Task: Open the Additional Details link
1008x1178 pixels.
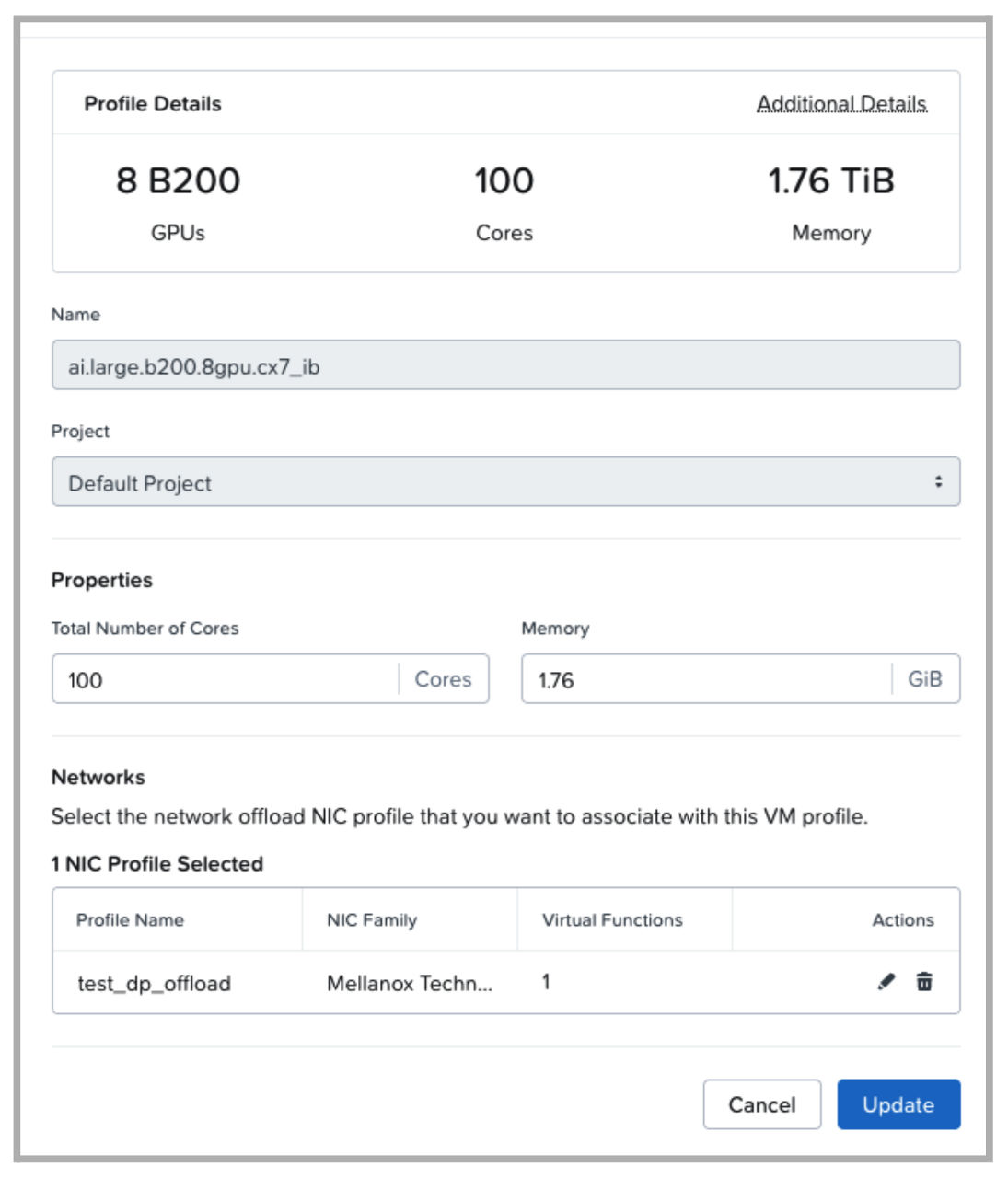Action: [x=841, y=104]
